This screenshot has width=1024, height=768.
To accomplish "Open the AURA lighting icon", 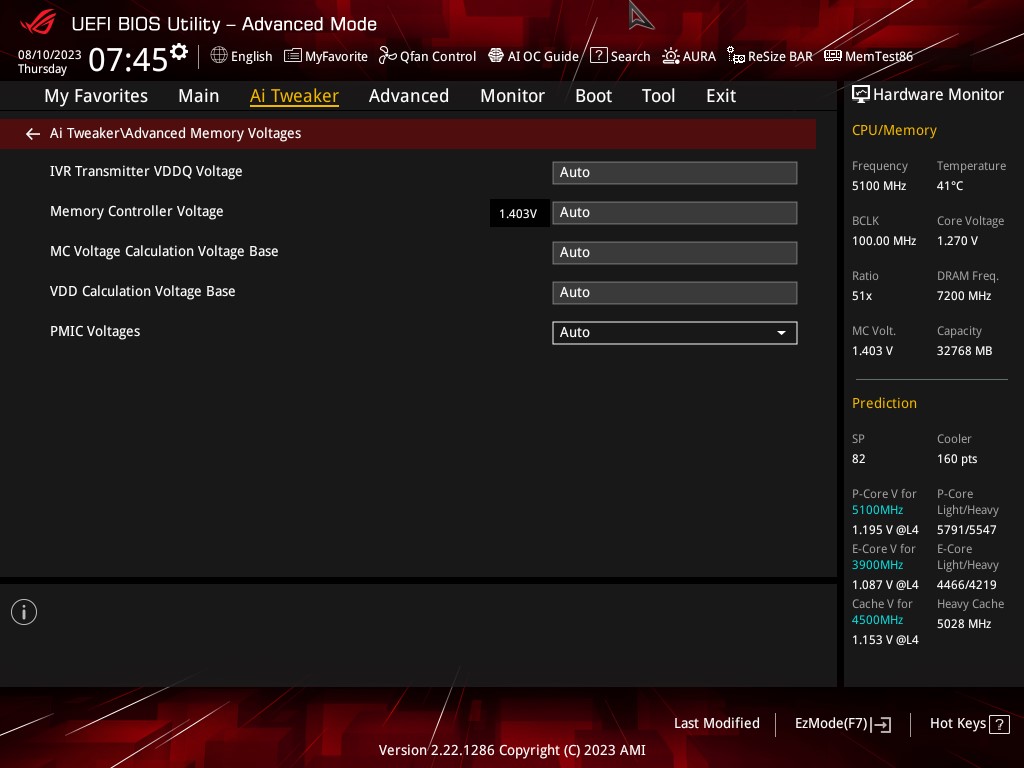I will click(671, 56).
